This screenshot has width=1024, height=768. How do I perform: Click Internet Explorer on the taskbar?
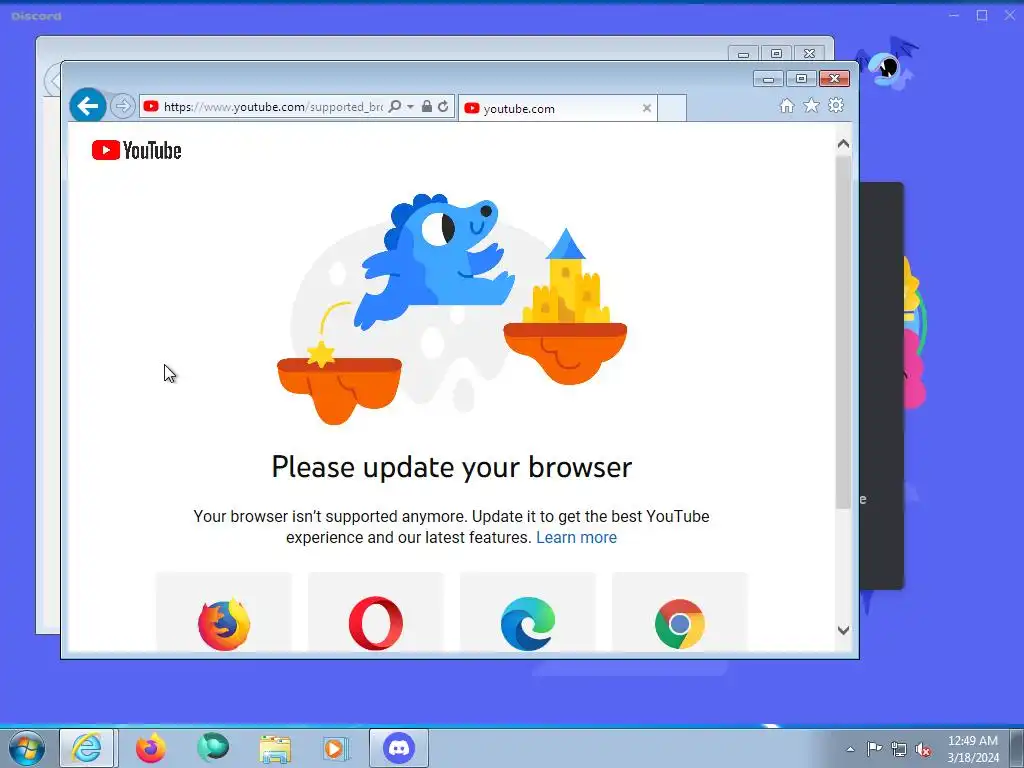pos(88,748)
